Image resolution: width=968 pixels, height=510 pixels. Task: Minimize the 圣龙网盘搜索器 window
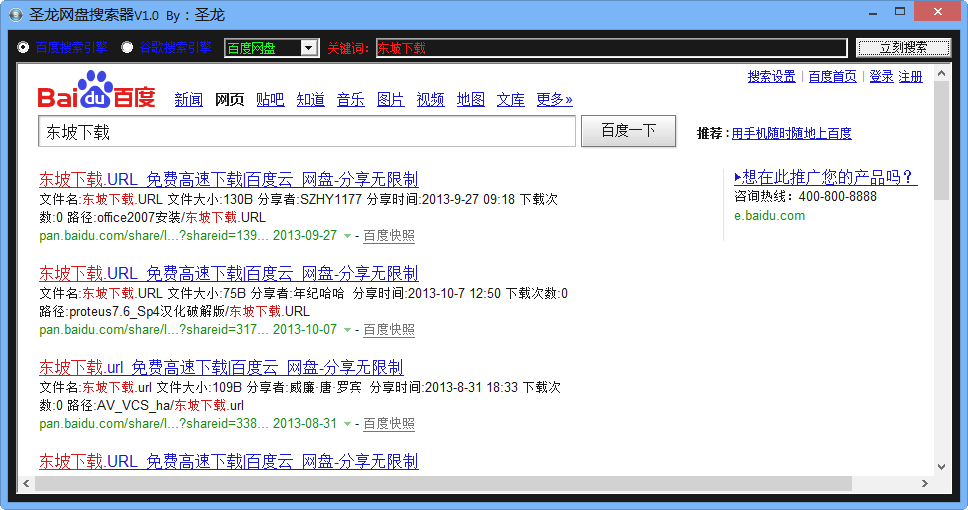873,13
